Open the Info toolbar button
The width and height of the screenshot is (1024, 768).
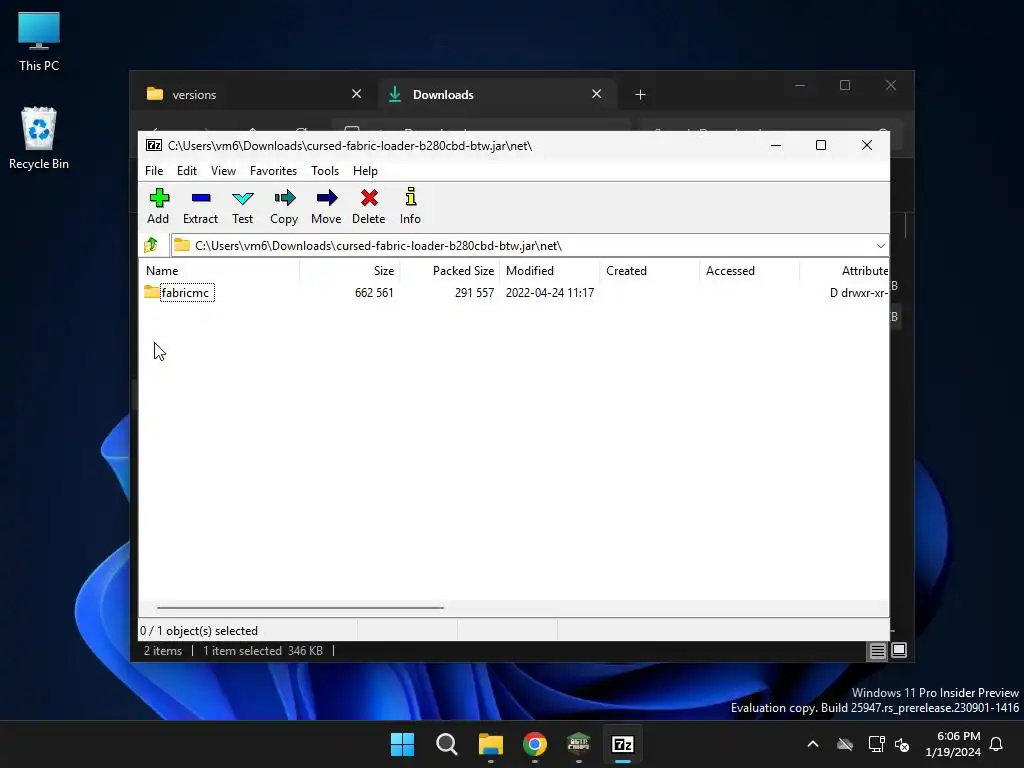(410, 206)
